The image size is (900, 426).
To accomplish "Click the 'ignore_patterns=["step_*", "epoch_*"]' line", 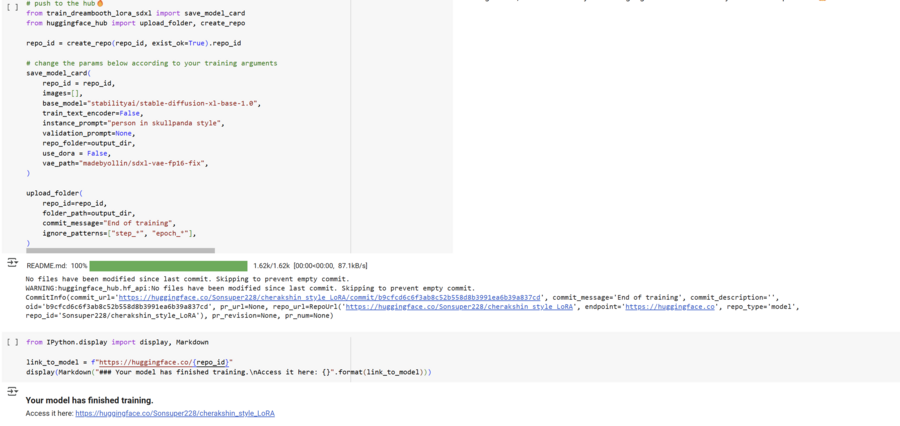I will [119, 233].
